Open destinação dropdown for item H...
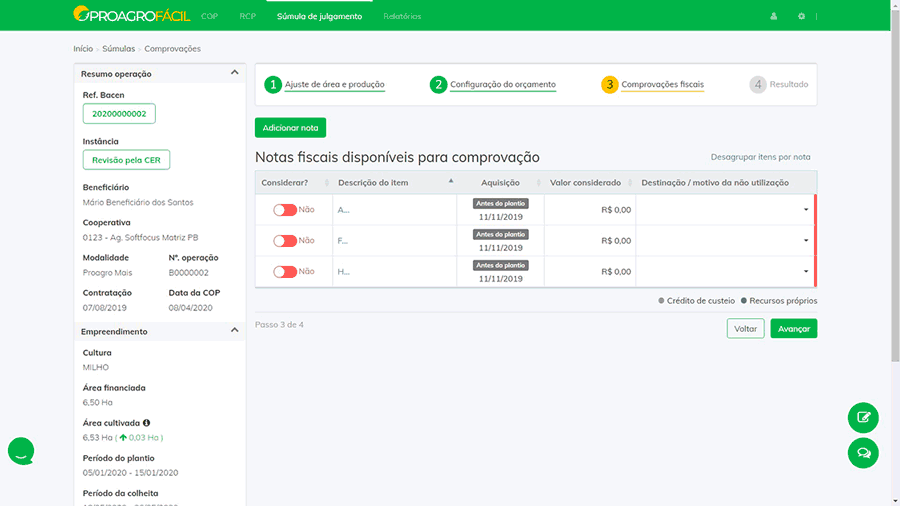 (726, 271)
